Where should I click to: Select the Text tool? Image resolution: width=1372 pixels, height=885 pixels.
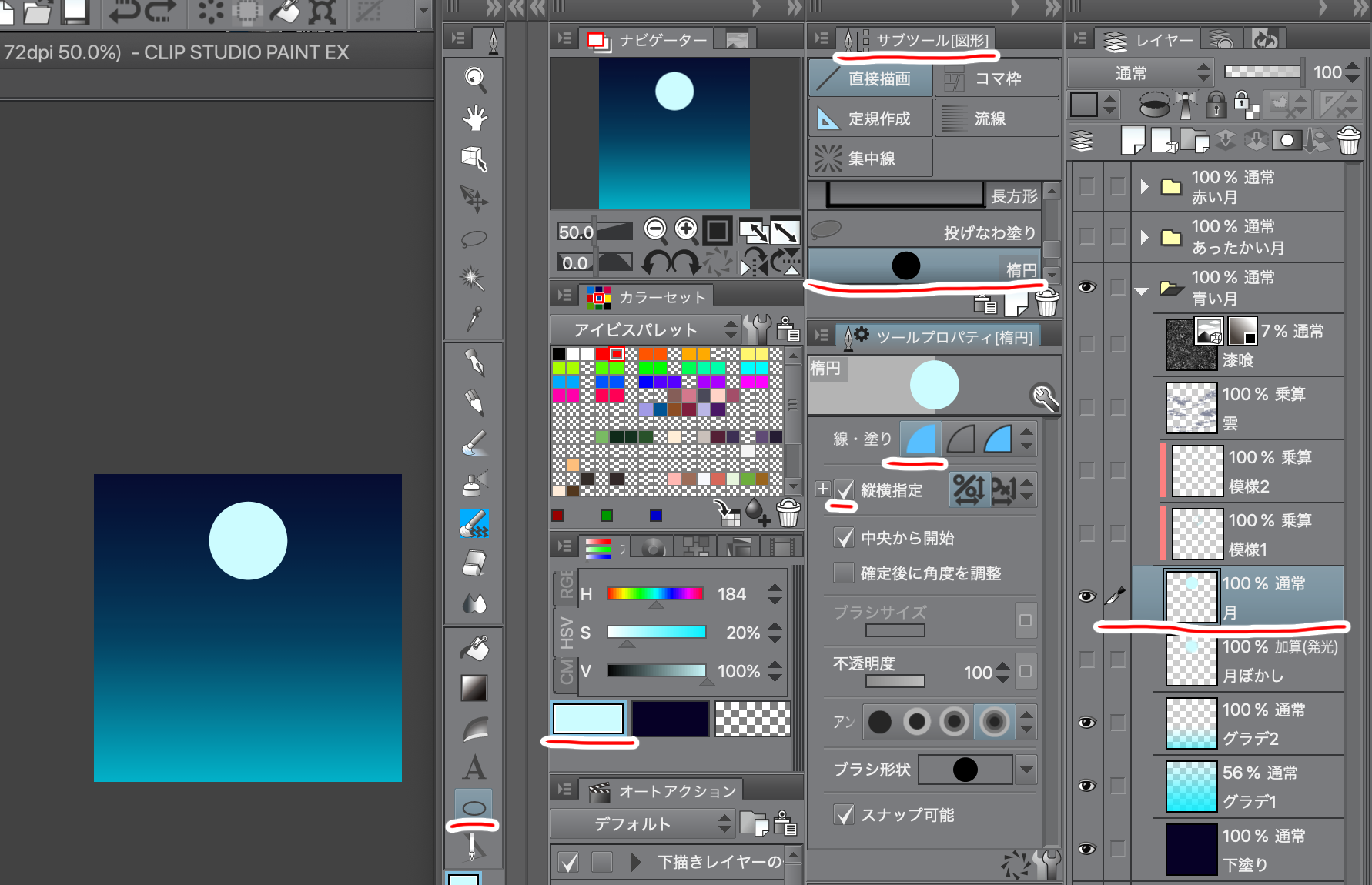pos(474,767)
